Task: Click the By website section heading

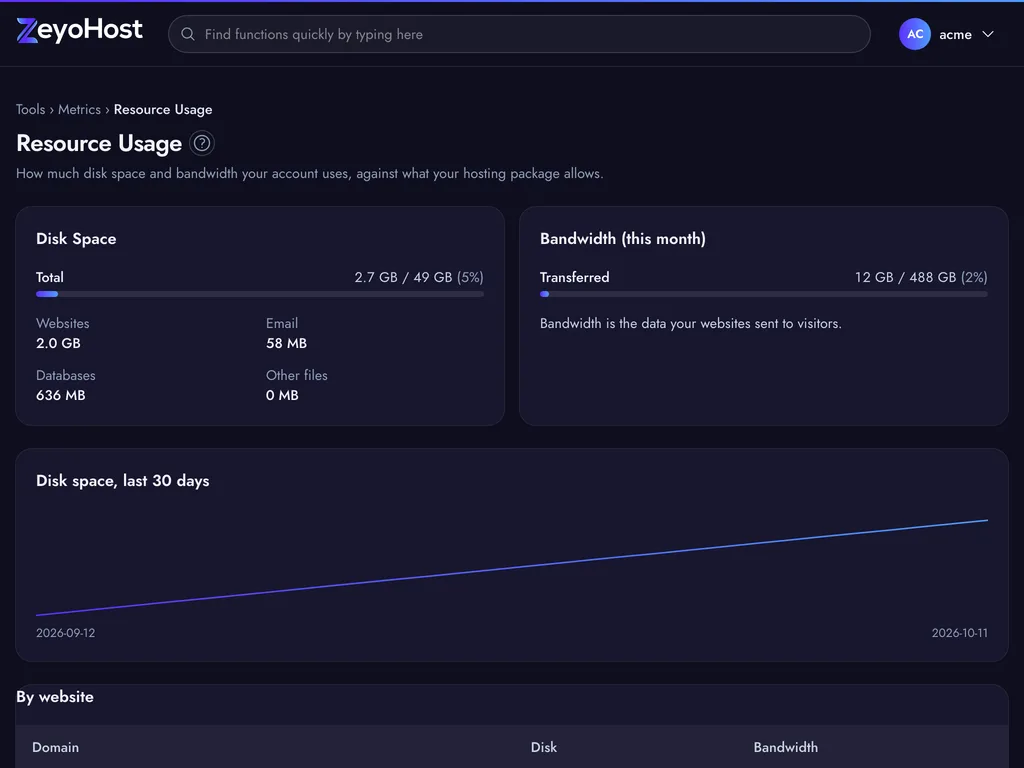Action: point(55,697)
